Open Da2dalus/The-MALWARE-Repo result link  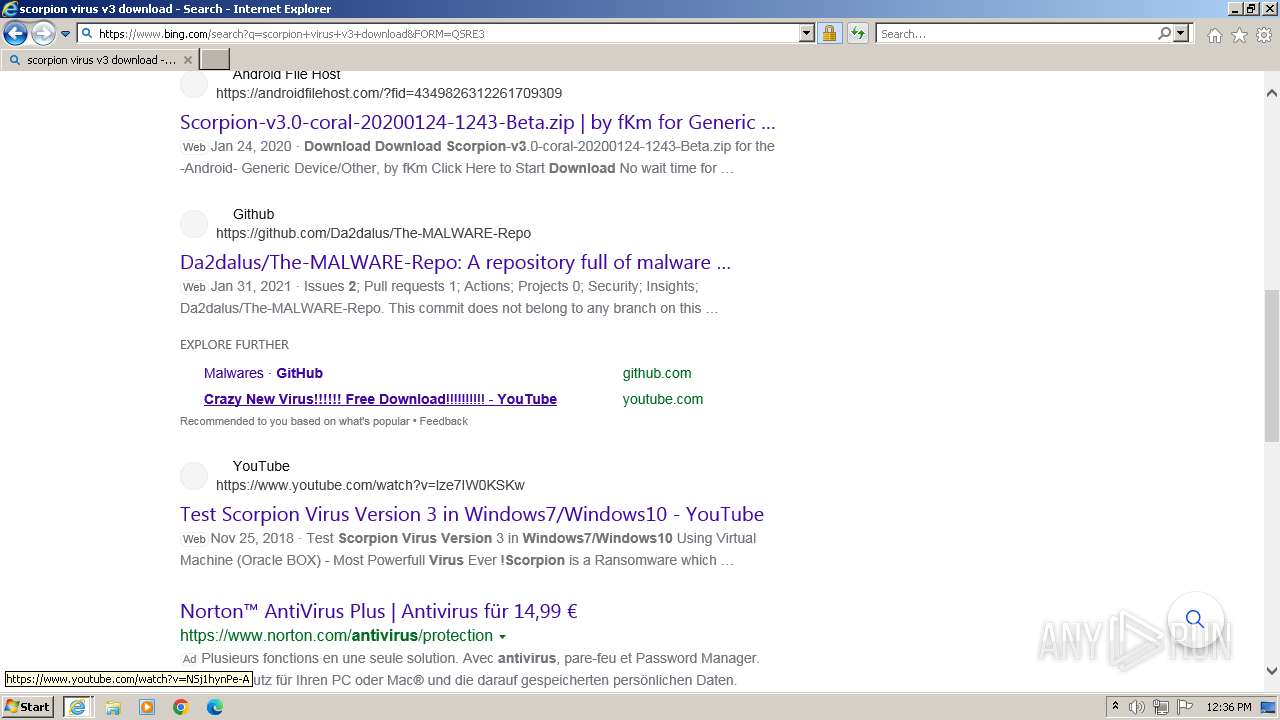(x=455, y=263)
